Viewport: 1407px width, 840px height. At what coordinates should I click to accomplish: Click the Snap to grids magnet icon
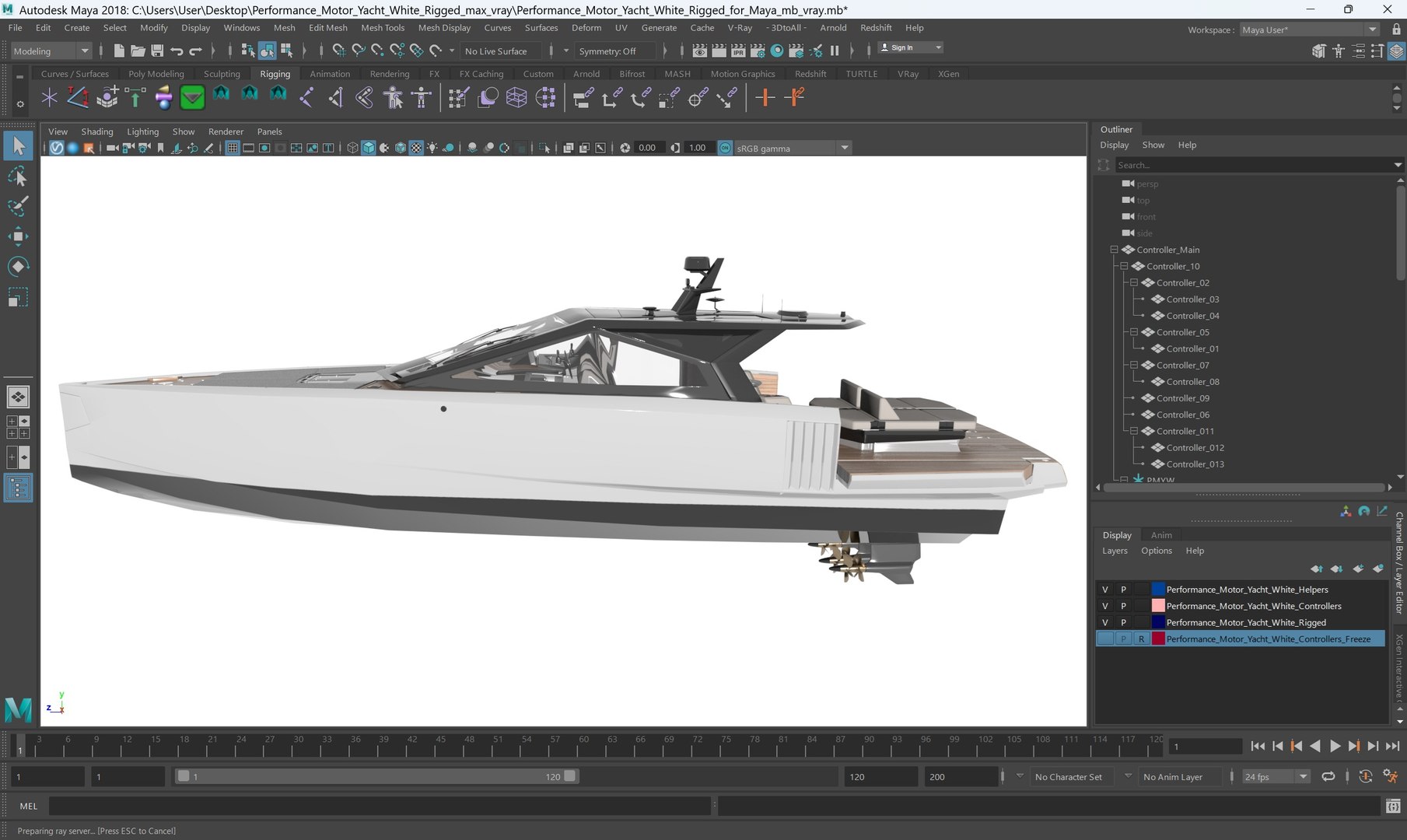[x=339, y=51]
